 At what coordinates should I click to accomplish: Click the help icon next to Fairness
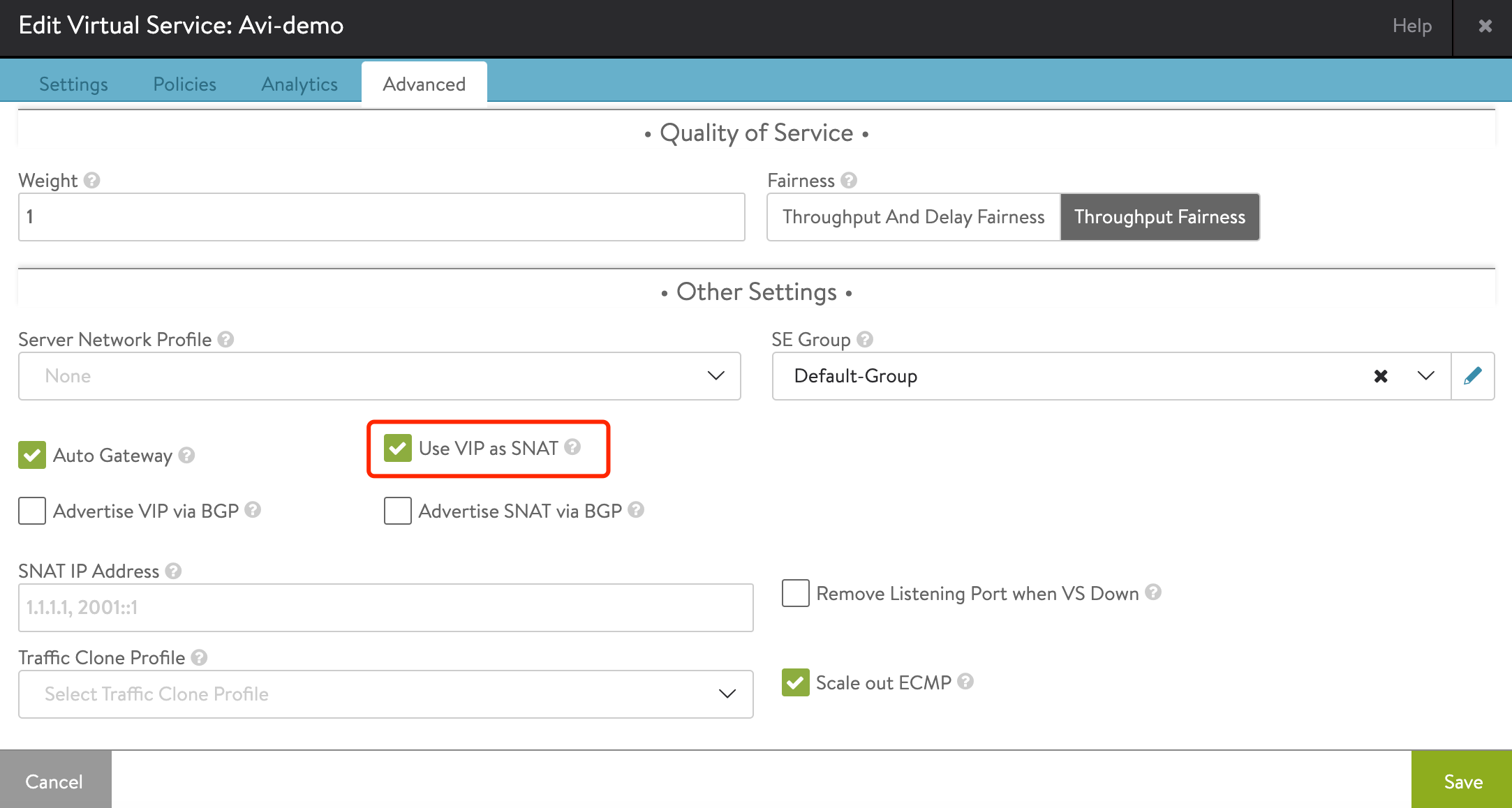pos(849,181)
